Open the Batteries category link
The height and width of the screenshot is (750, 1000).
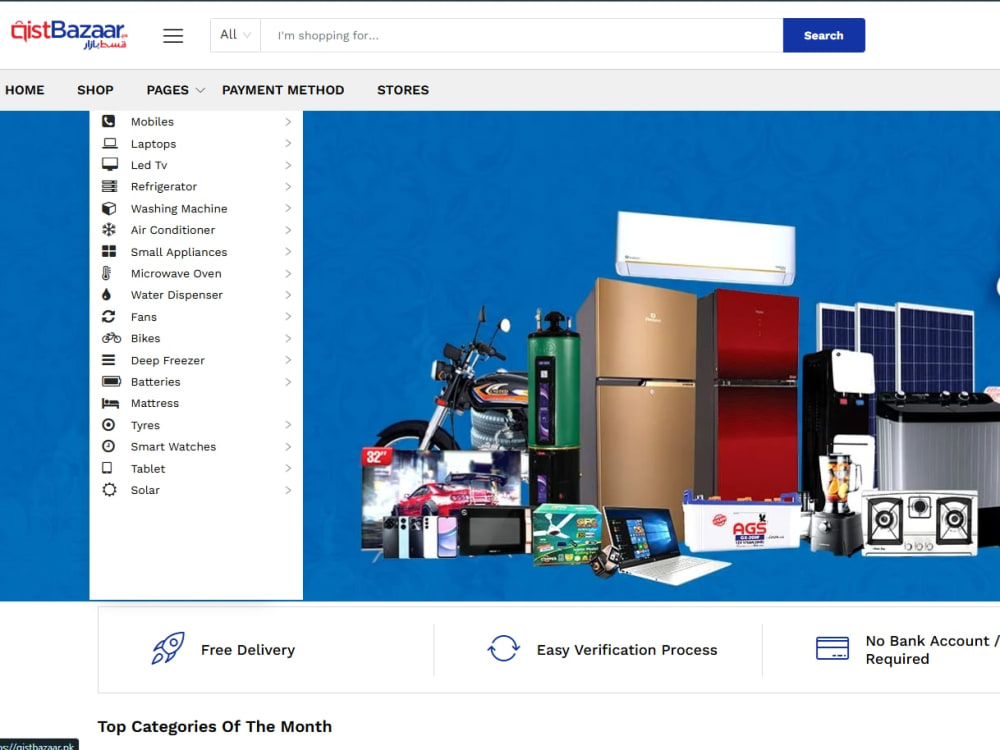click(x=156, y=381)
